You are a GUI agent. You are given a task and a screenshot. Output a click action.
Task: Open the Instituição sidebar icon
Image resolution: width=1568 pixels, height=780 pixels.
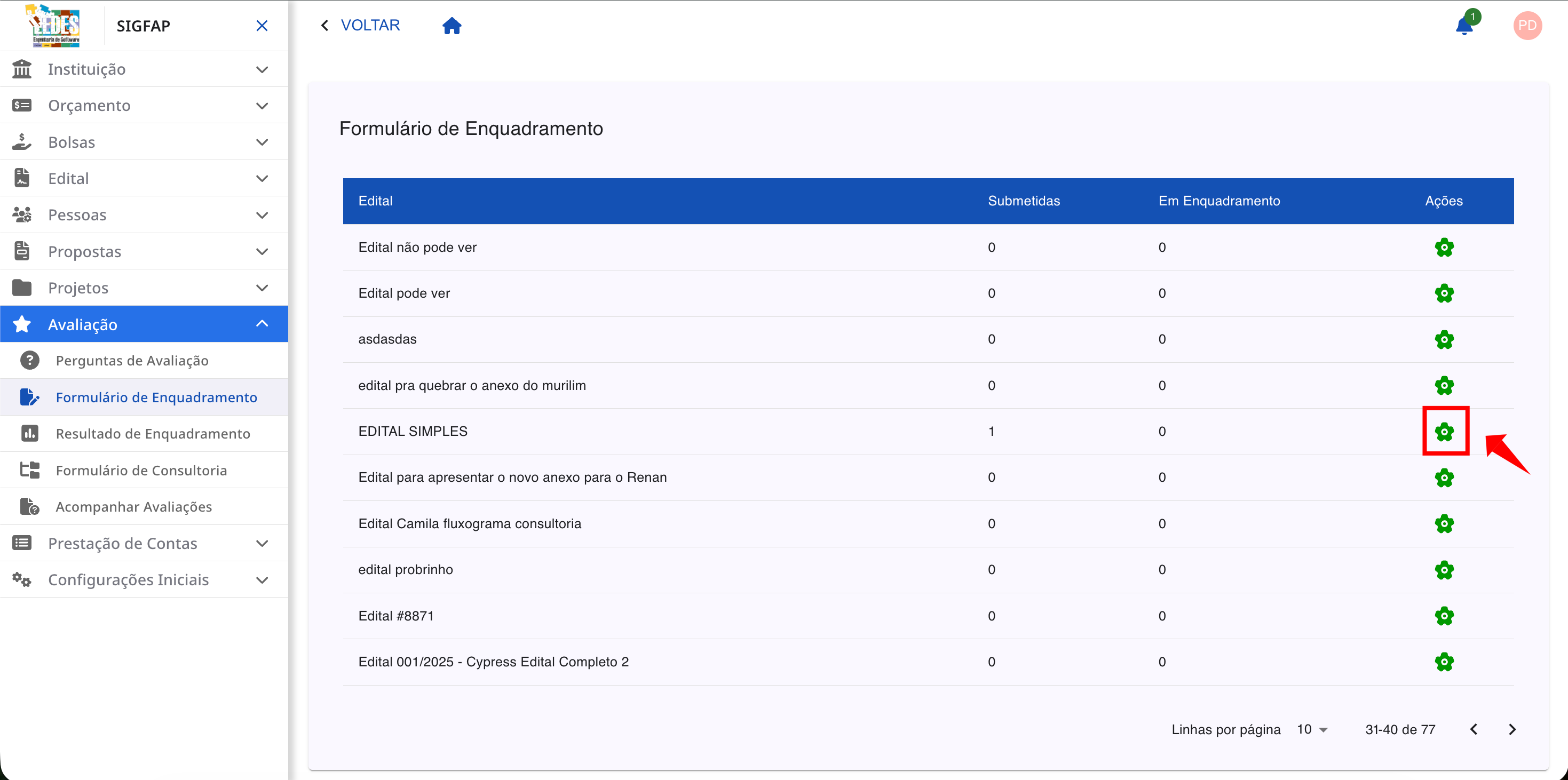tap(22, 69)
